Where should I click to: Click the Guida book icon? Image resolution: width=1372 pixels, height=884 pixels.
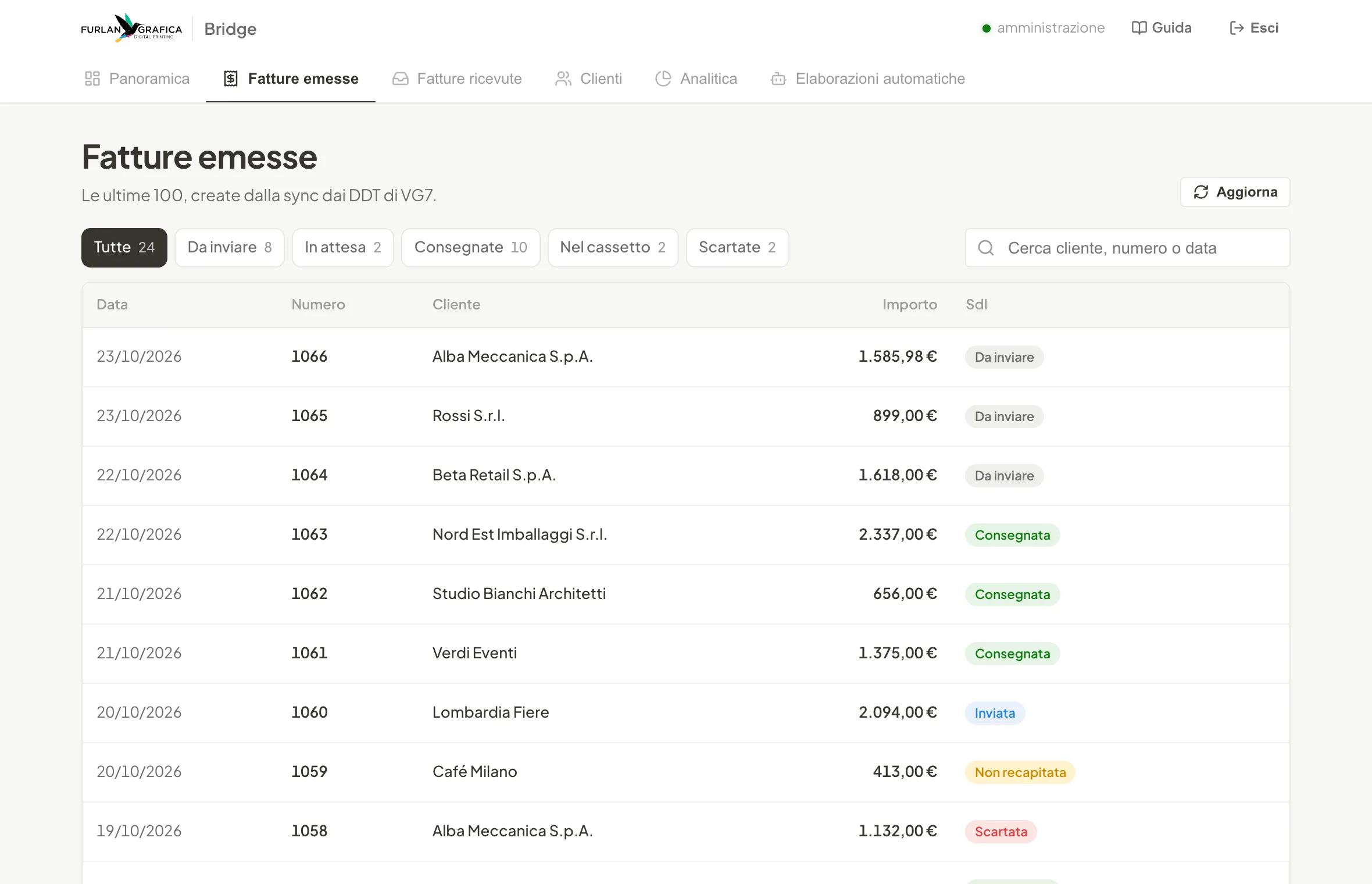1139,28
